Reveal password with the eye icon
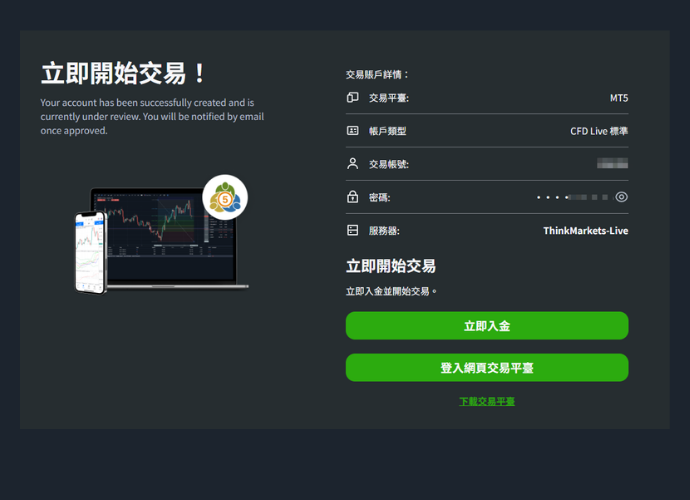 click(621, 197)
